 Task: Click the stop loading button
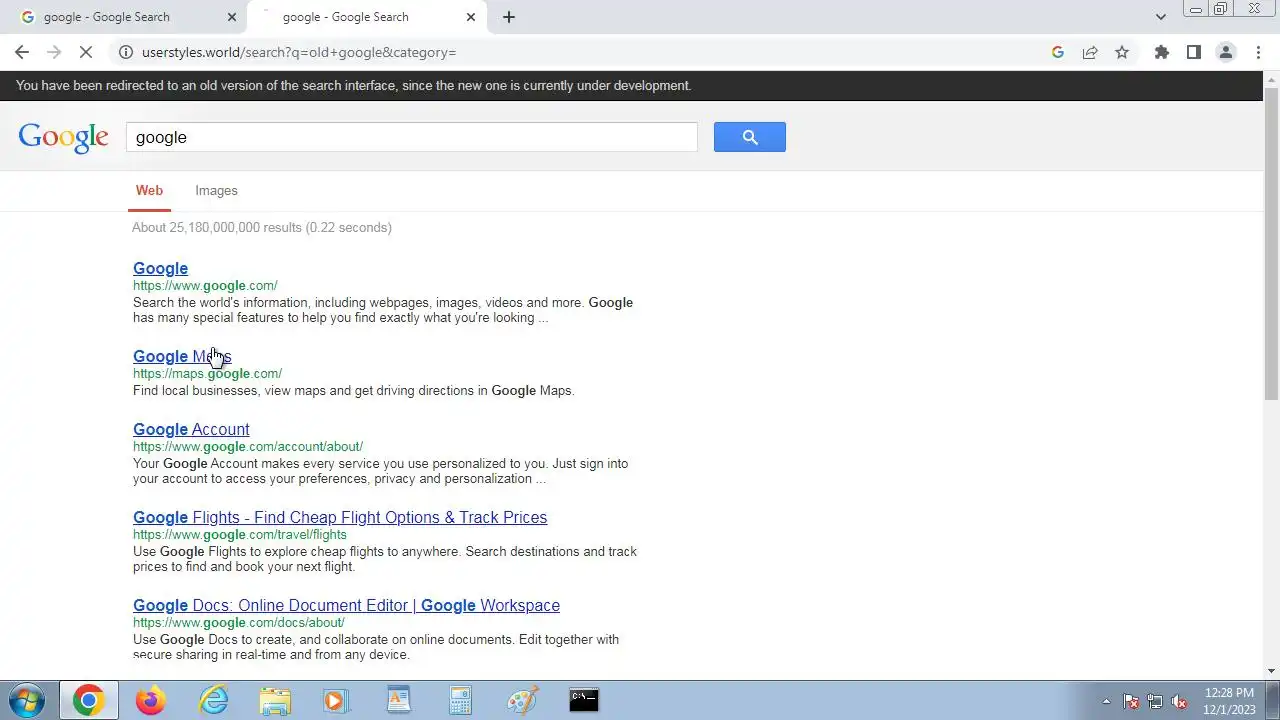86,52
